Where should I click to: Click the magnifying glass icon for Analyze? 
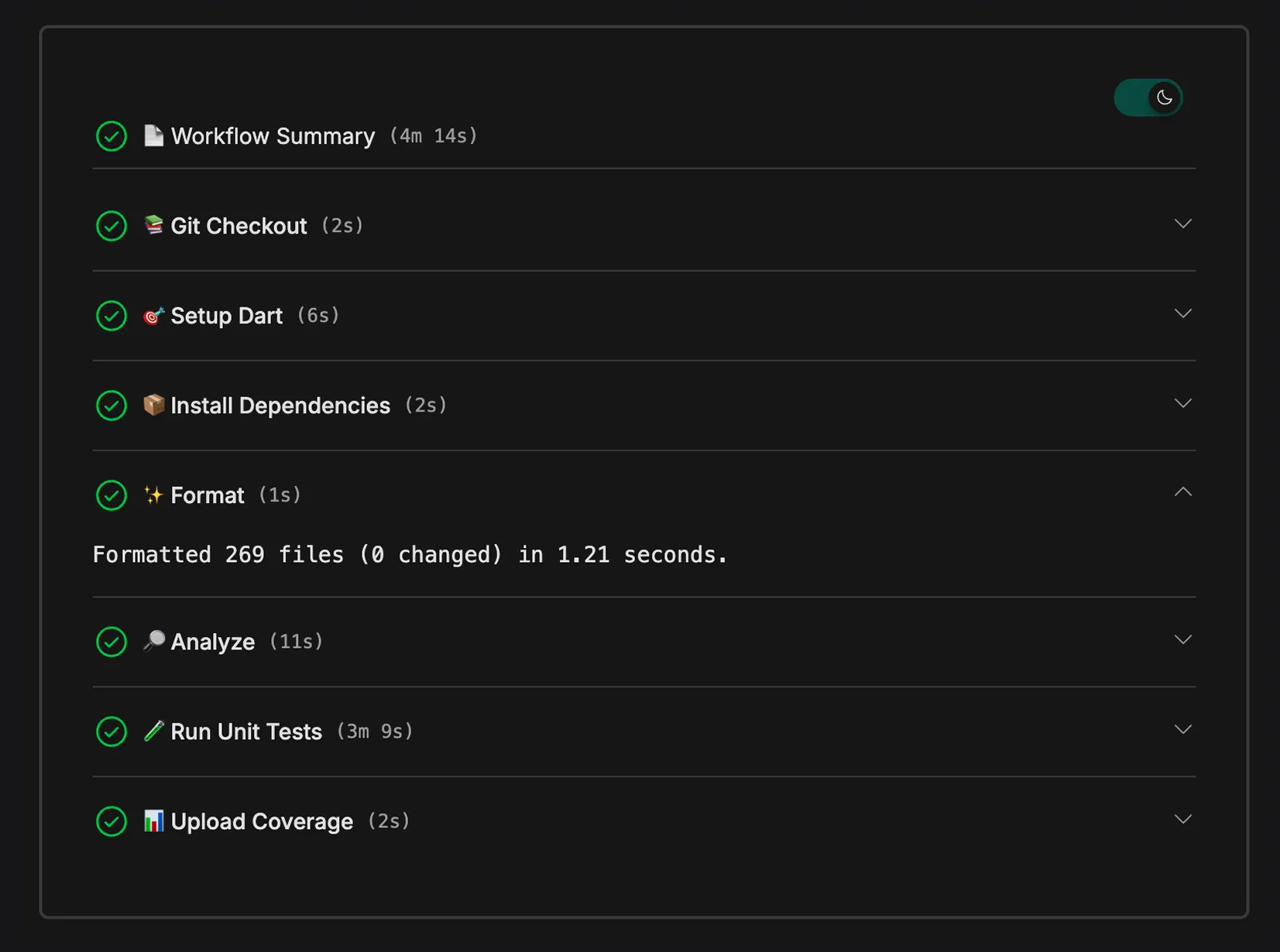click(x=153, y=641)
